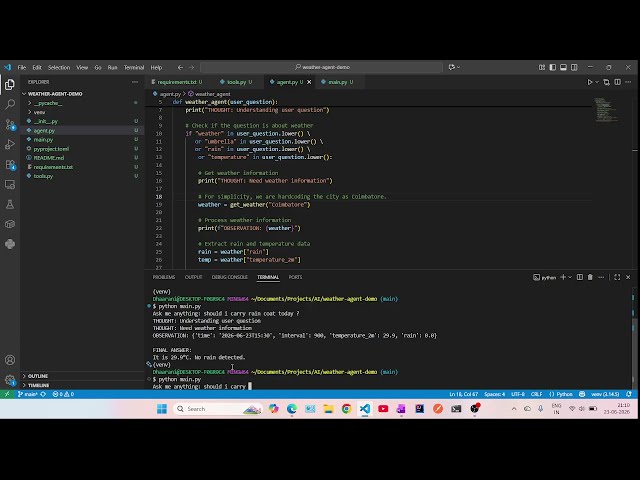Change Spaces: 4 indentation setting
Image resolution: width=640 pixels, height=480 pixels.
point(495,394)
